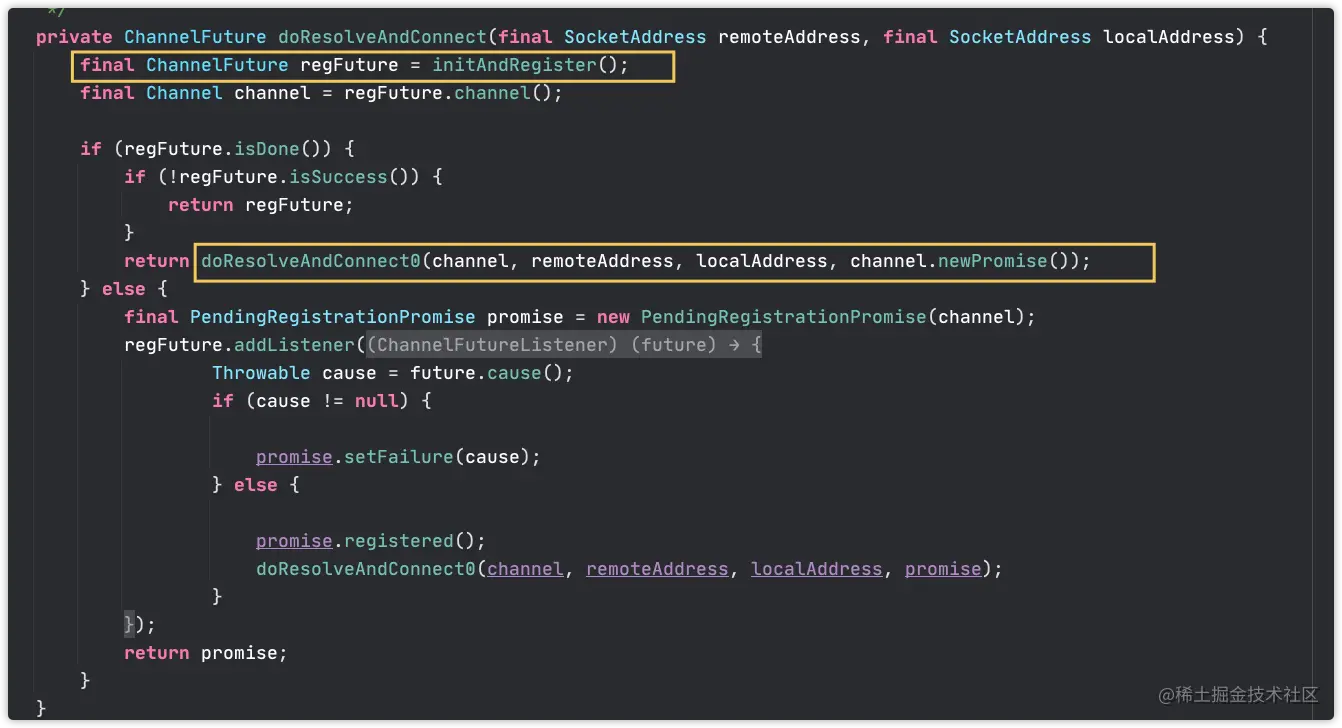
Task: Click underlined localAddress argument in lambda
Action: pos(817,569)
